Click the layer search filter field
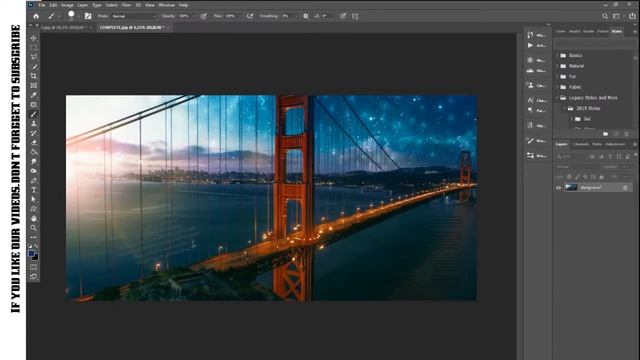The image size is (640, 360). [x=572, y=157]
